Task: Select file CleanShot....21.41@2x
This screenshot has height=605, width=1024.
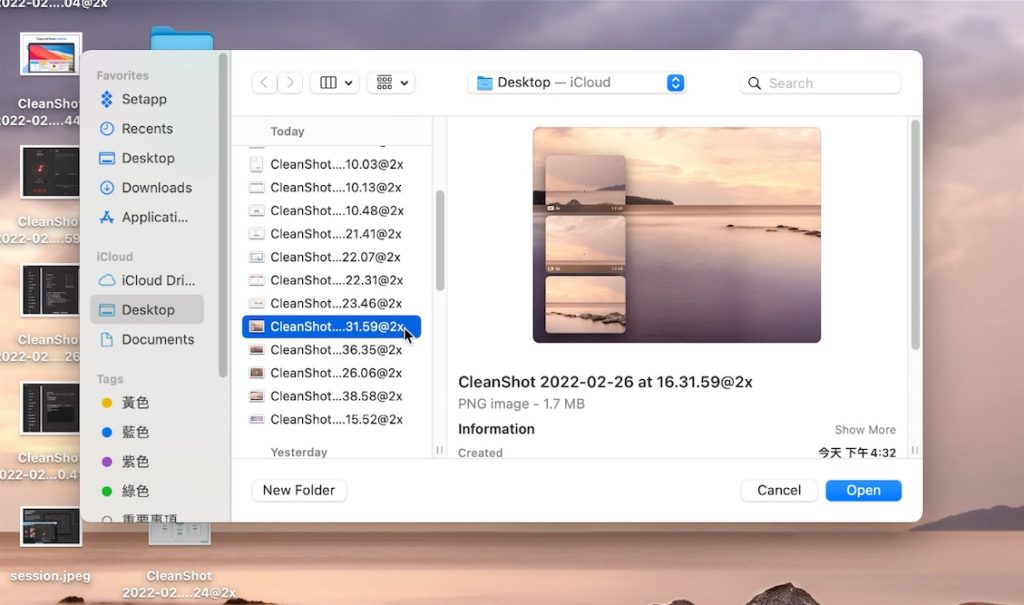Action: pyautogui.click(x=331, y=234)
